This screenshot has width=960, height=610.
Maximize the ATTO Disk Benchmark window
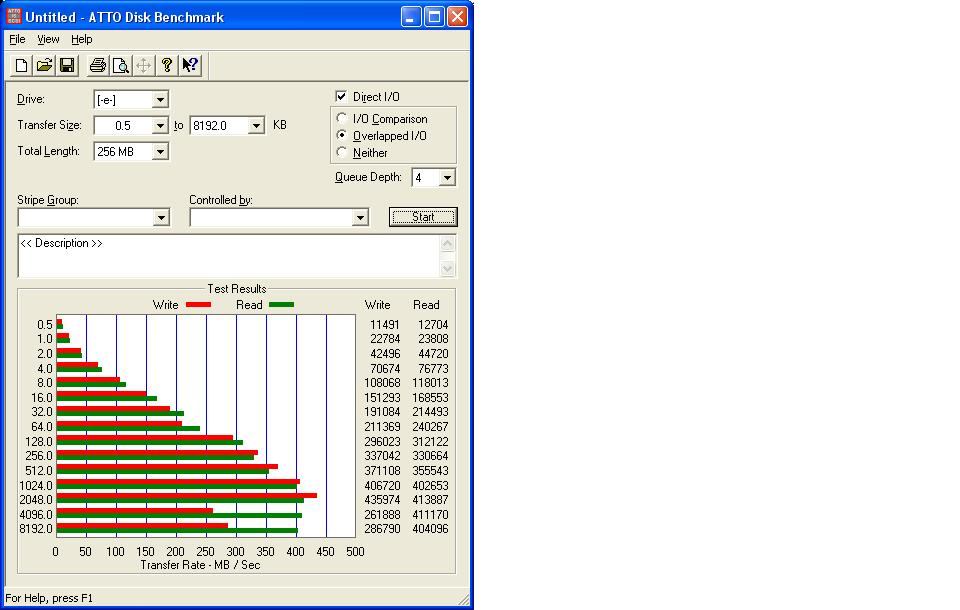pos(434,17)
